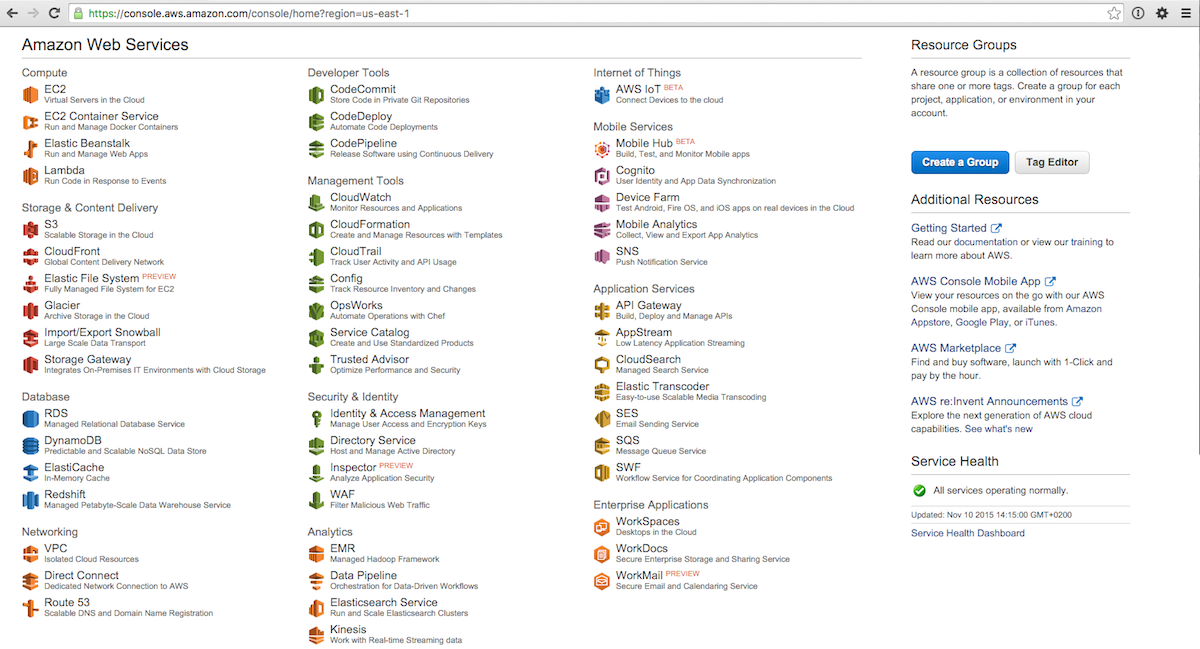Open the Device Farm link
The height and width of the screenshot is (649, 1200).
click(648, 197)
